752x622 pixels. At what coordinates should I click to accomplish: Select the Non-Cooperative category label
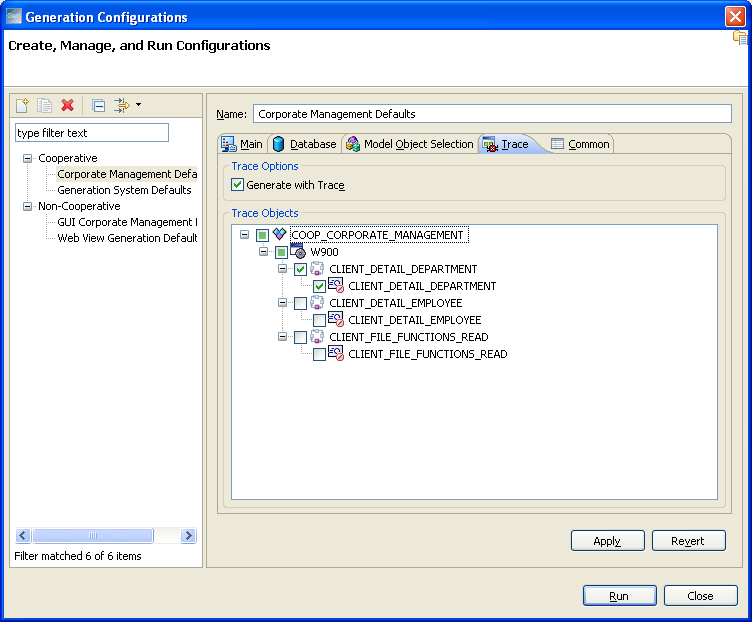click(x=79, y=206)
